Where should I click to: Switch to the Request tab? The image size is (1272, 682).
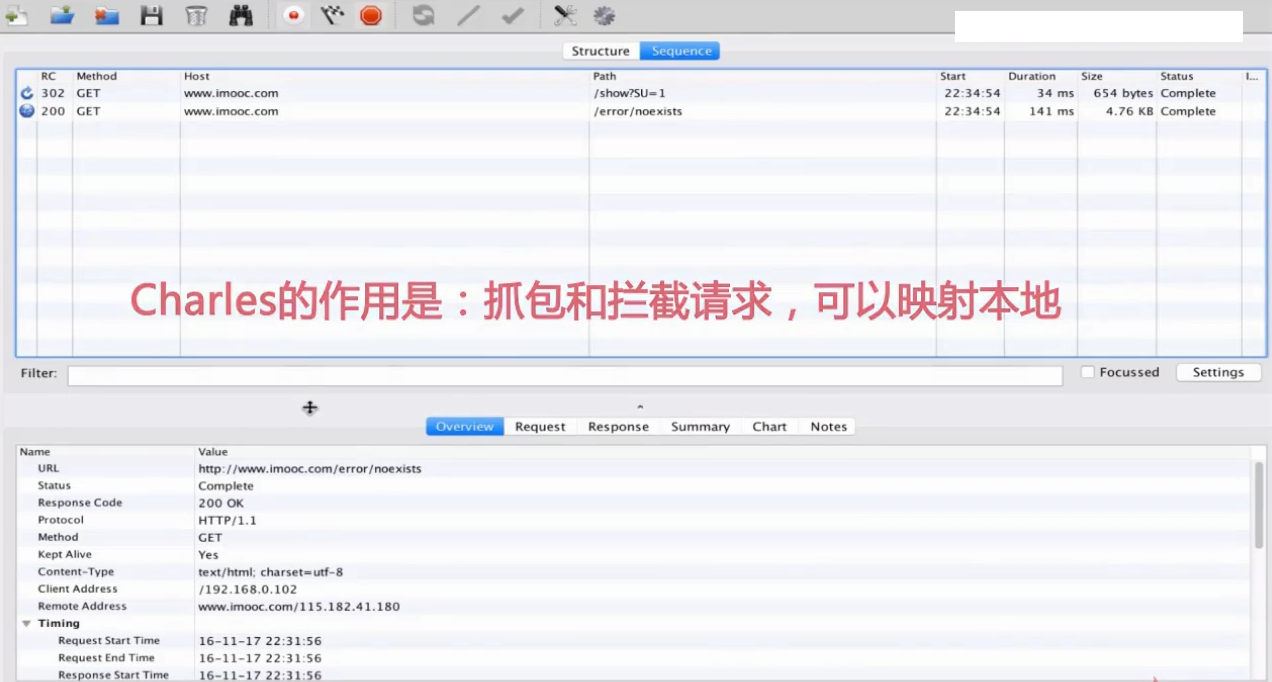(x=541, y=426)
